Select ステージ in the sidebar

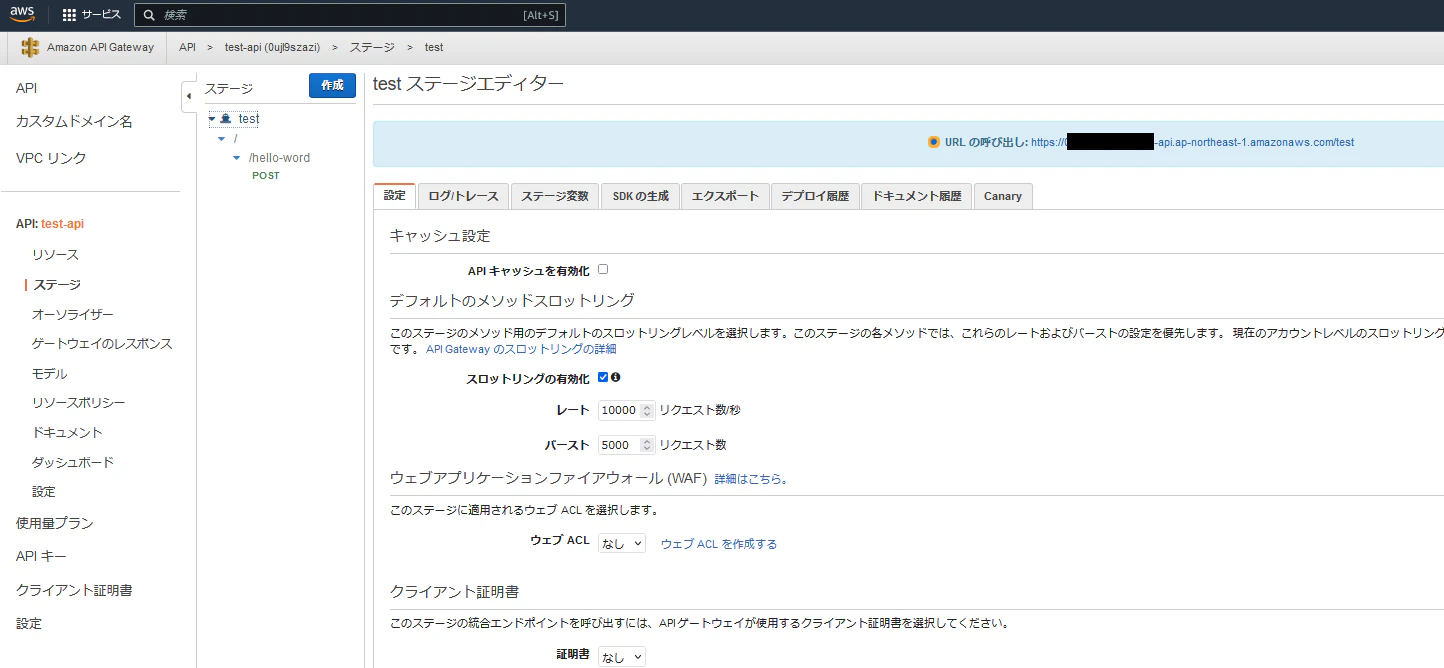56,285
